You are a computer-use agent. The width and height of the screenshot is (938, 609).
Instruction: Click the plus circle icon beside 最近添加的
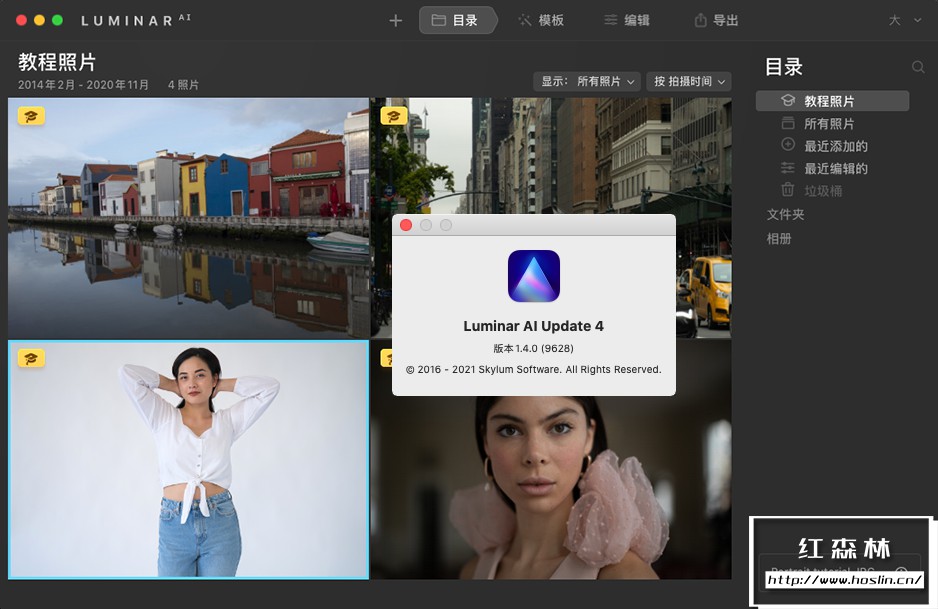pyautogui.click(x=788, y=145)
